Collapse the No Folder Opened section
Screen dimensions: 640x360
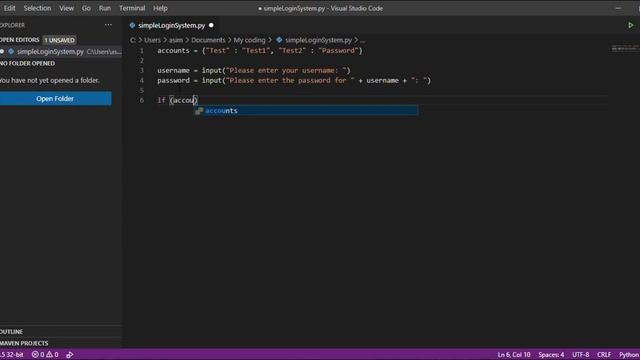[27, 63]
